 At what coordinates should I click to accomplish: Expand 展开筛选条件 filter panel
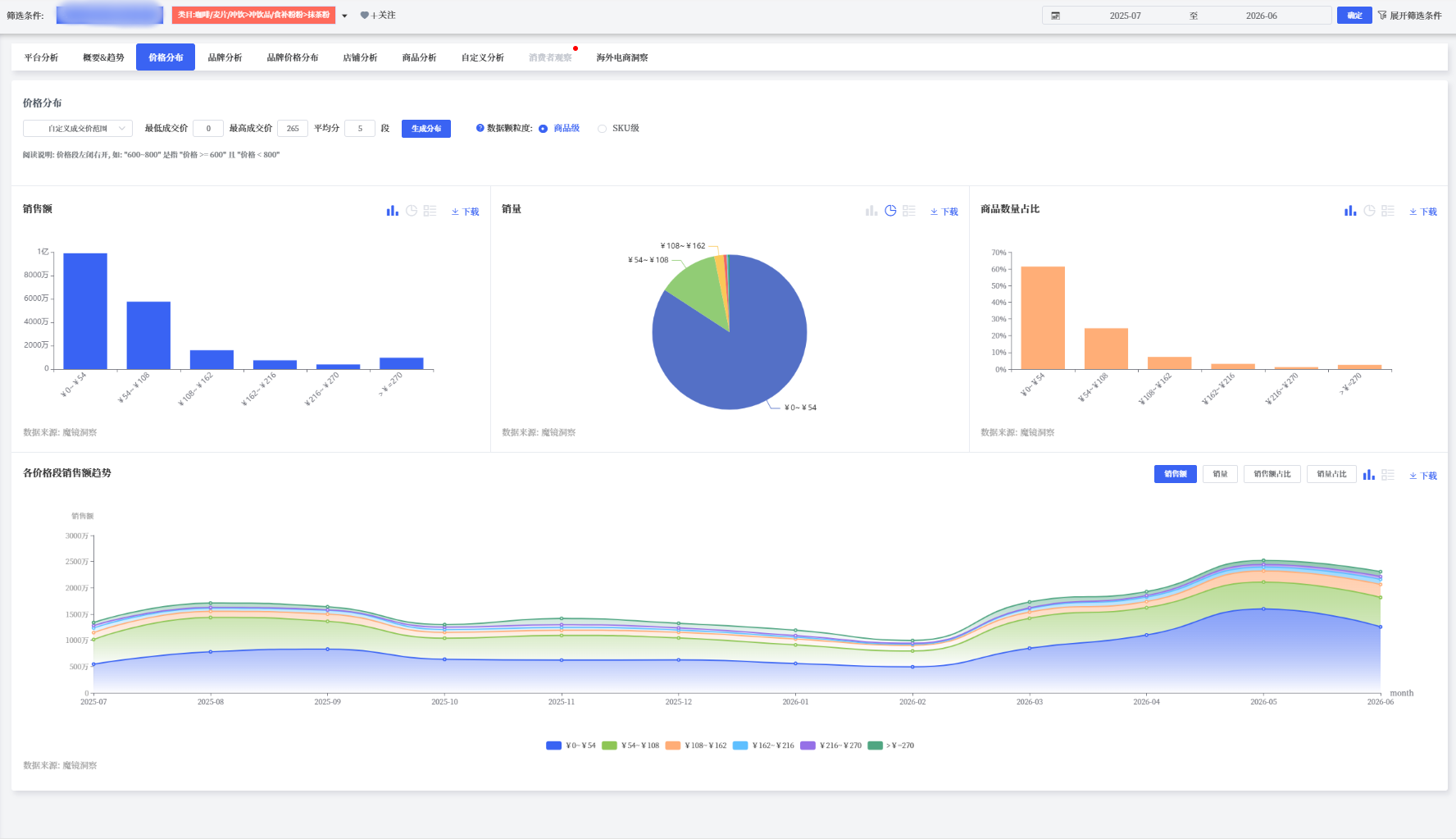pos(1409,16)
